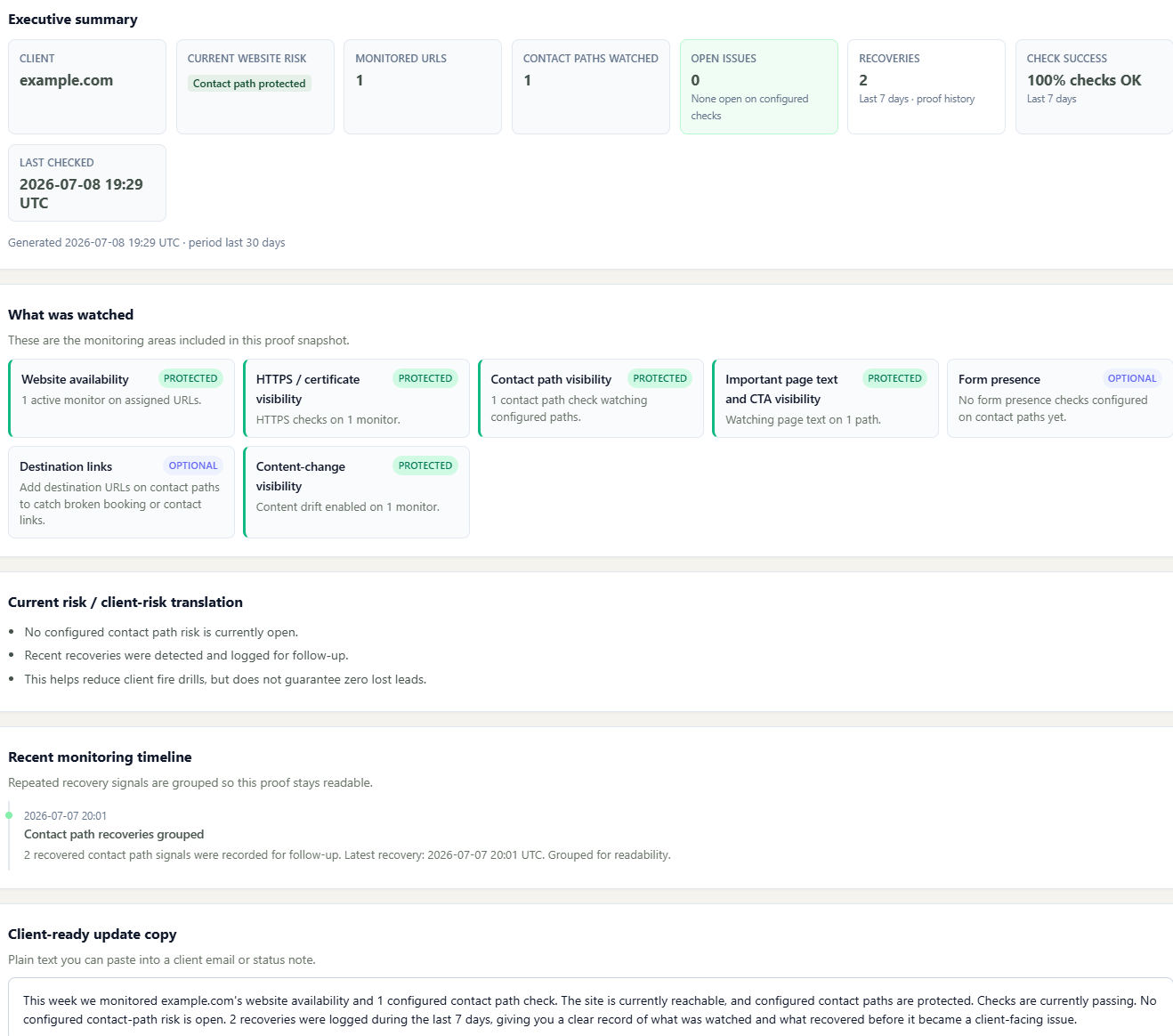Click the 'Contact Paths Watched' heading

point(590,59)
